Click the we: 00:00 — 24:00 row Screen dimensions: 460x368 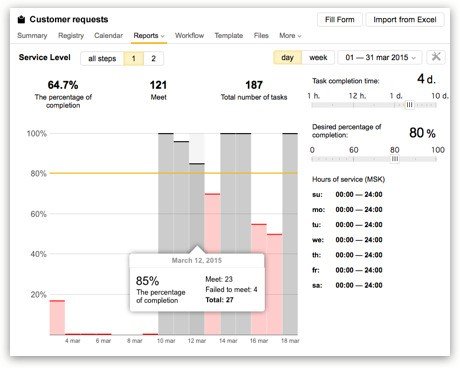pos(347,240)
